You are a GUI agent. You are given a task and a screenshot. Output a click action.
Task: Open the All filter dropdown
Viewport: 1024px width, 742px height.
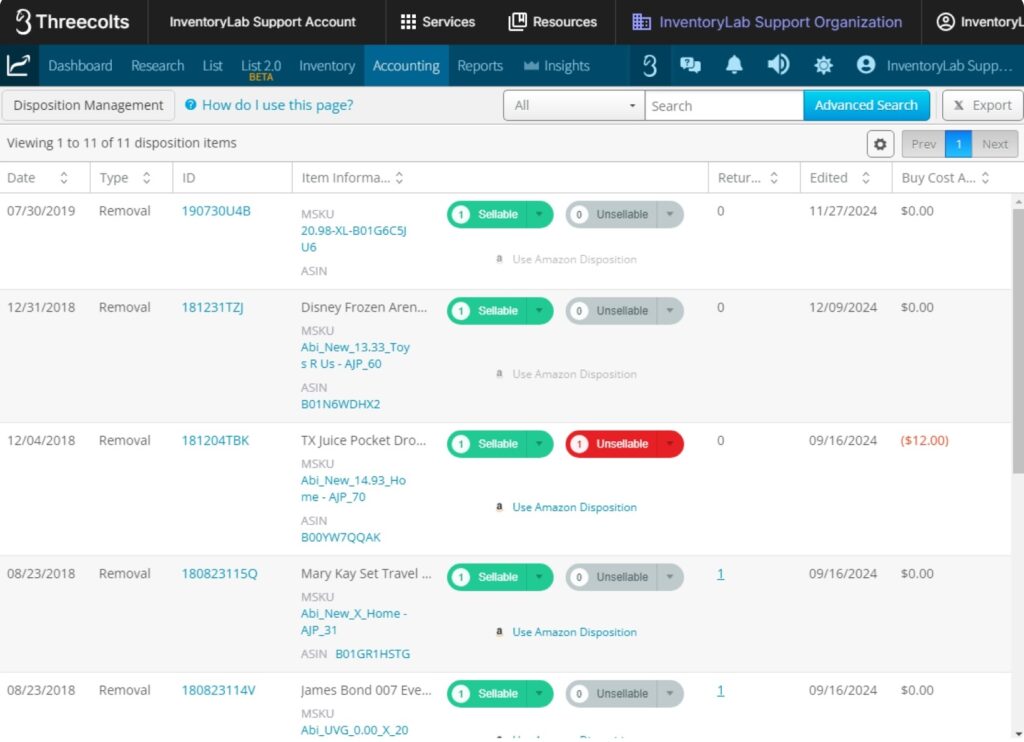[574, 106]
